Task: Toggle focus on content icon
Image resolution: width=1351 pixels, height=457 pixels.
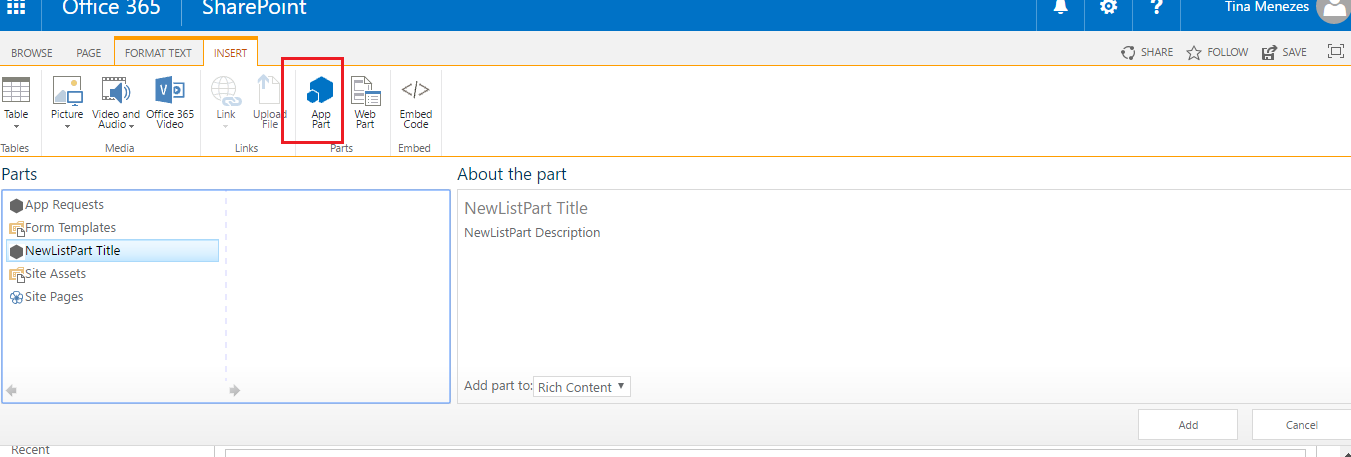Action: pos(1335,52)
